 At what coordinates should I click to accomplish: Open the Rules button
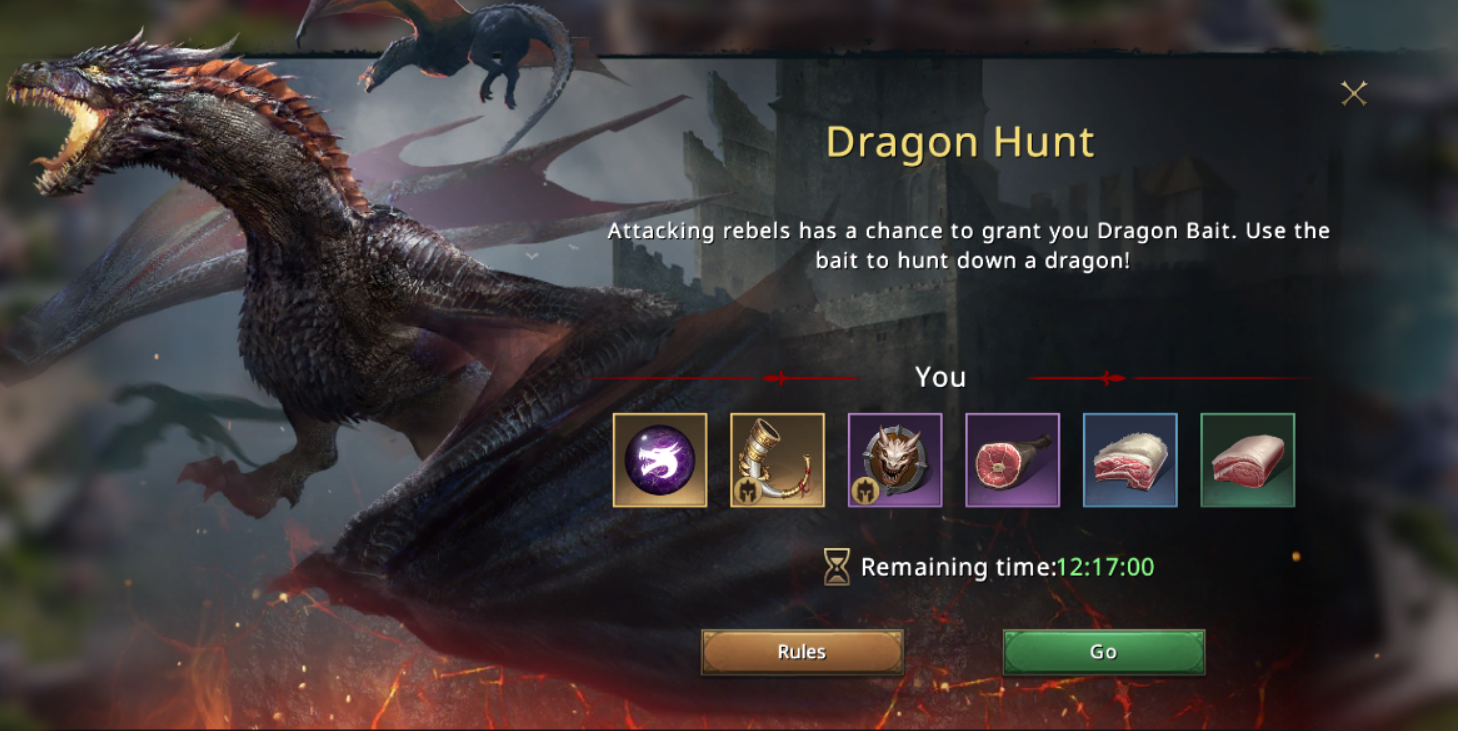(803, 652)
